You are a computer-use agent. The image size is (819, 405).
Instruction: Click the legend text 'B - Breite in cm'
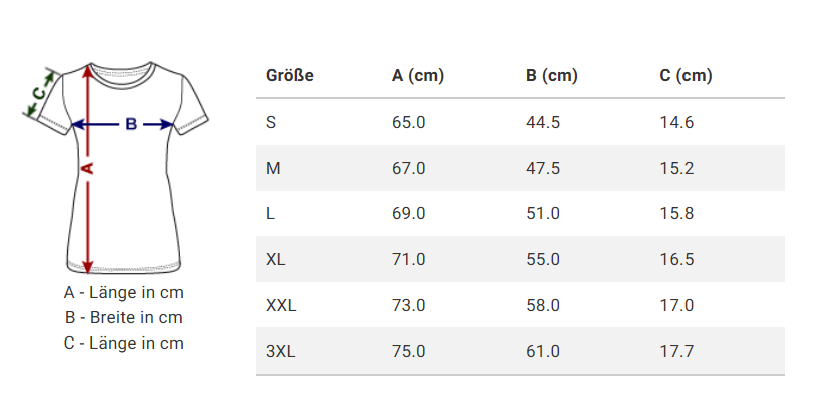pos(124,318)
